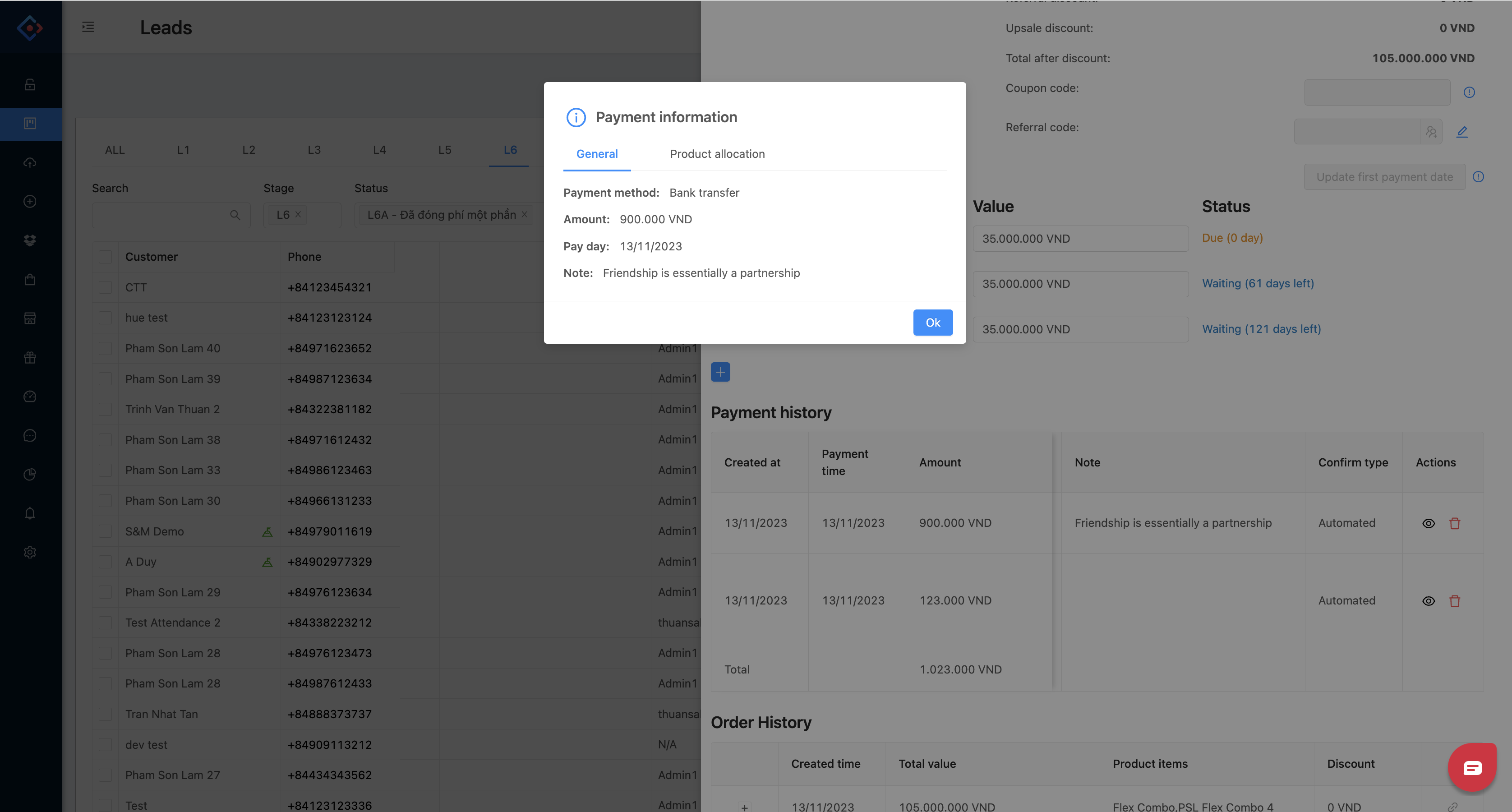Click Update first payment date button
The image size is (1512, 812).
(1384, 177)
